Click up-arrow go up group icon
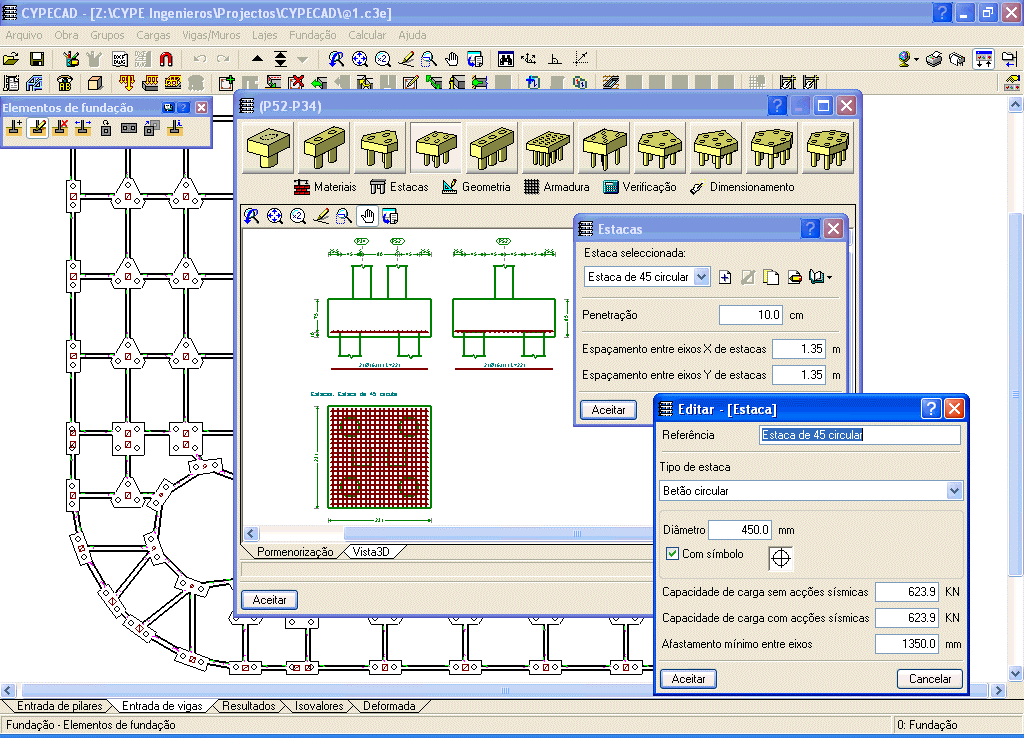This screenshot has height=738, width=1024. coord(257,59)
